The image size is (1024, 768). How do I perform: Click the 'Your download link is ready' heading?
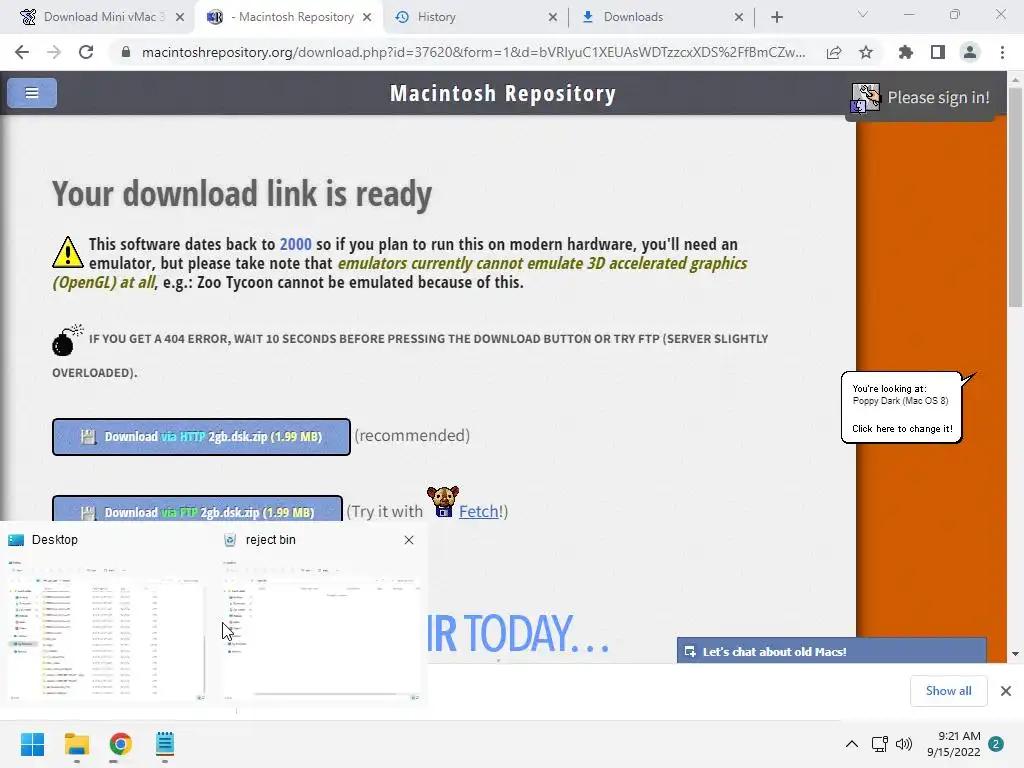point(242,194)
